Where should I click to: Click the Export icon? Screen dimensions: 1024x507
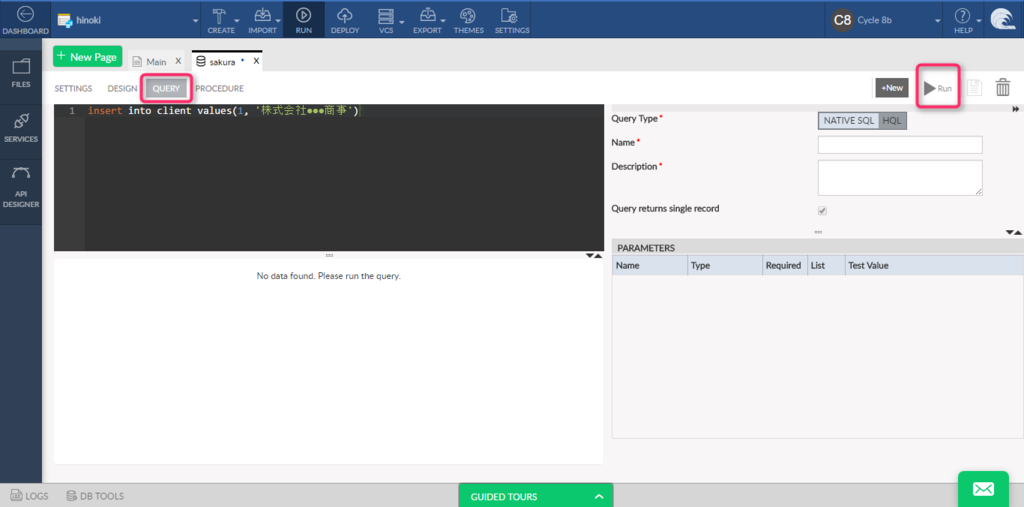pos(428,16)
